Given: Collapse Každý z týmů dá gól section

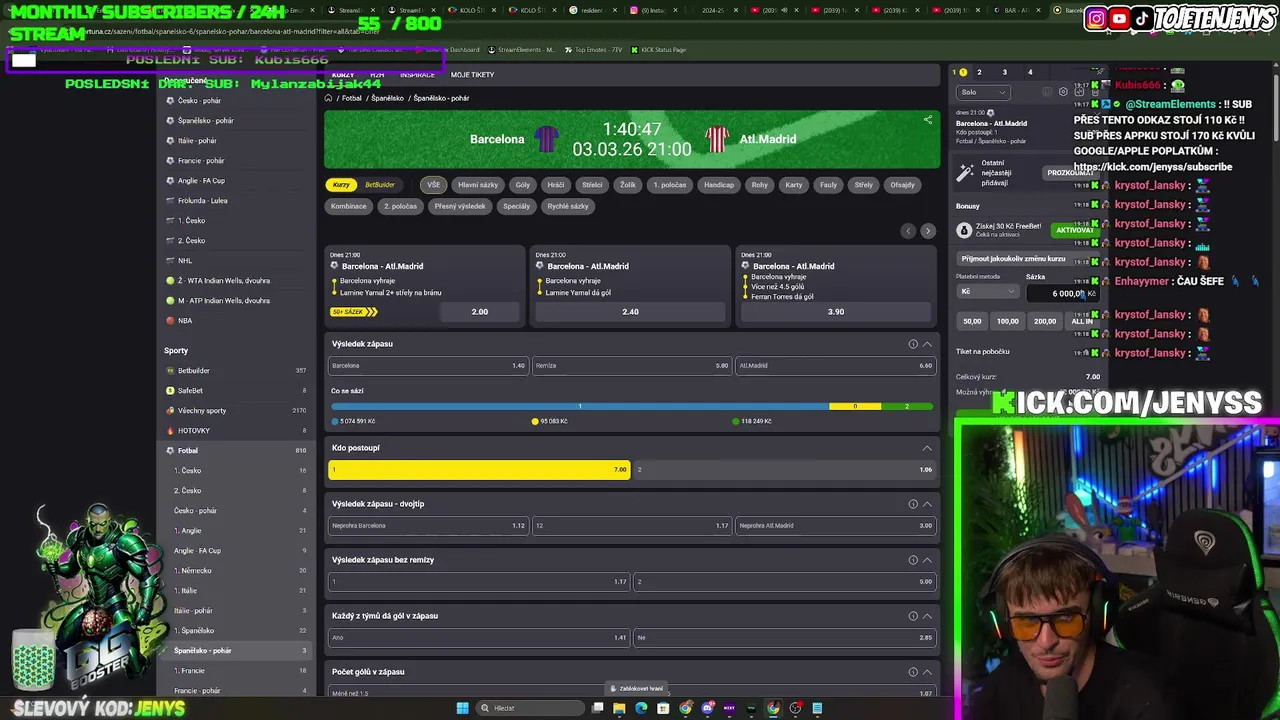Looking at the screenshot, I should coord(927,616).
